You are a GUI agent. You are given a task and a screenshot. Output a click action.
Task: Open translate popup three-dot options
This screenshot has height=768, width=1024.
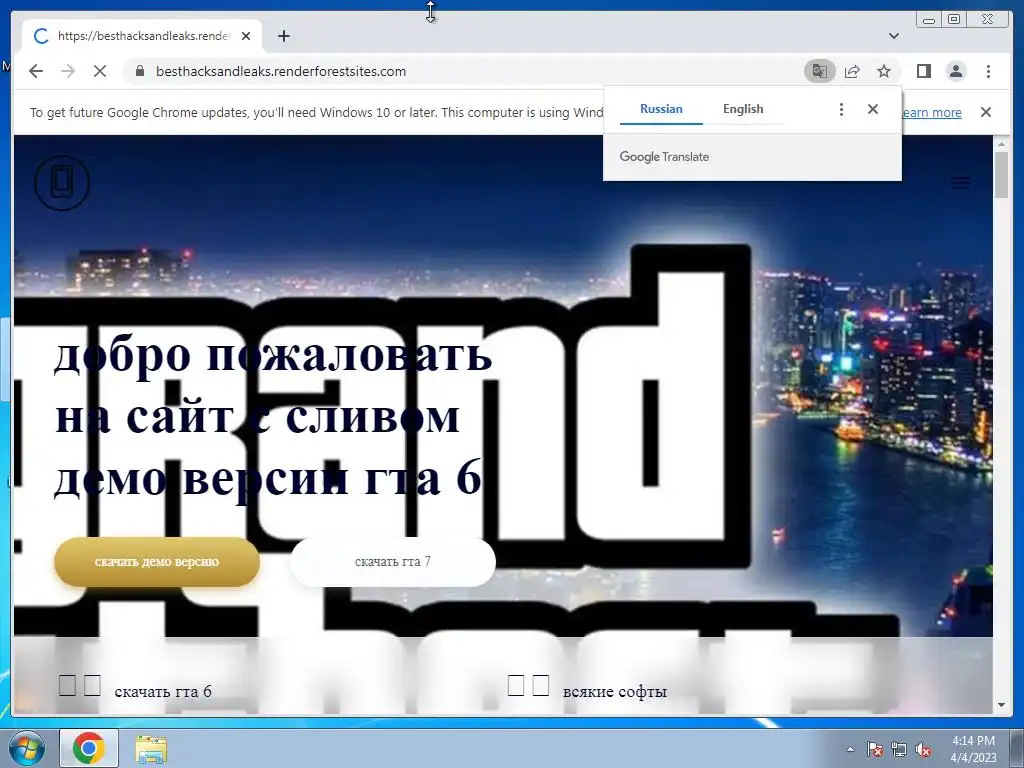(841, 109)
